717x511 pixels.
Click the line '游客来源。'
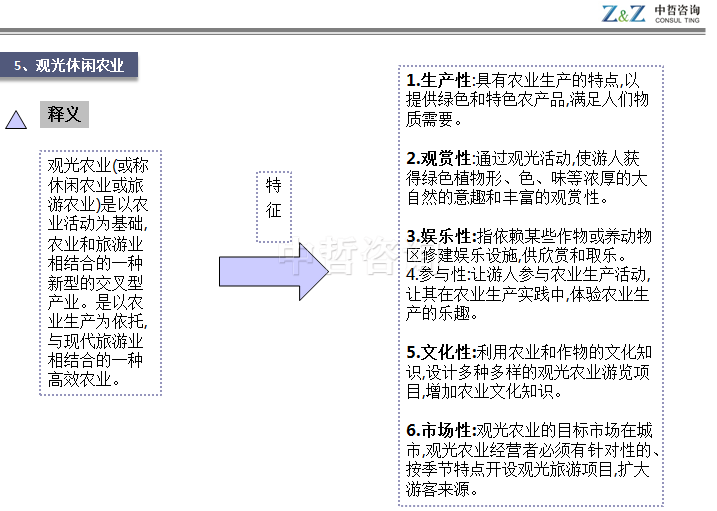point(442,490)
